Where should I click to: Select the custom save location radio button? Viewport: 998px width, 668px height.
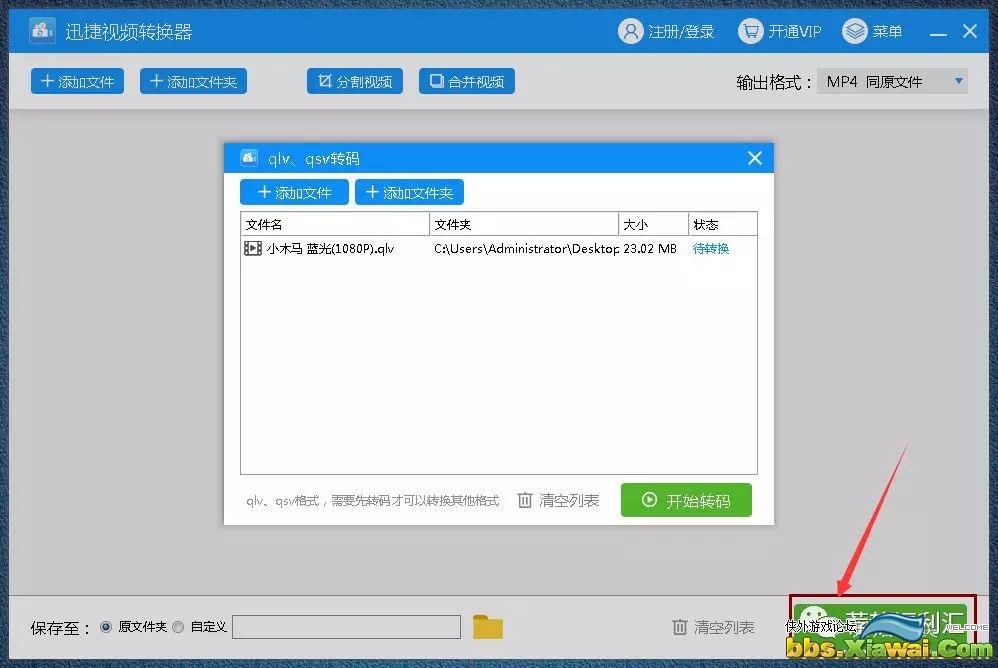point(178,627)
